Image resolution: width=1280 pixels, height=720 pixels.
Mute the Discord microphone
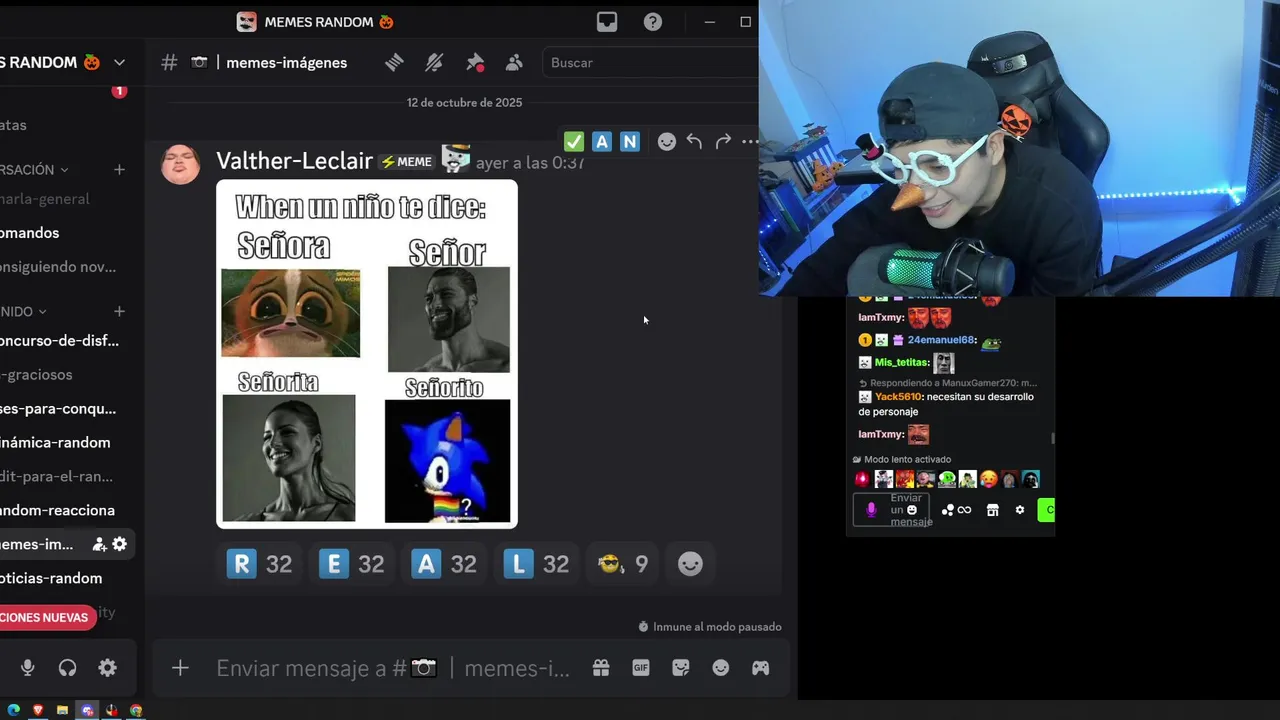coord(28,668)
